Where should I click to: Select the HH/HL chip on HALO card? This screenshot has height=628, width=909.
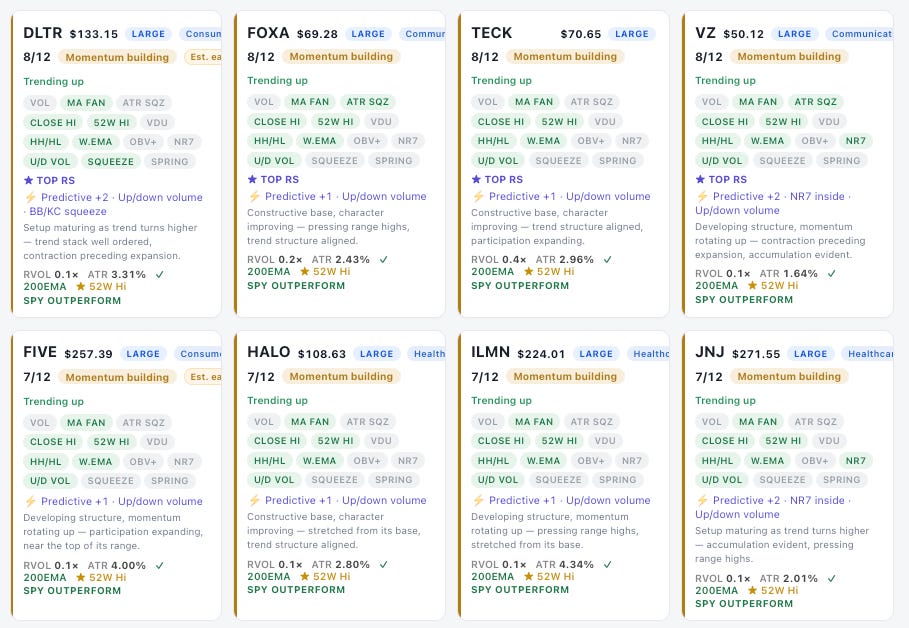[270, 461]
